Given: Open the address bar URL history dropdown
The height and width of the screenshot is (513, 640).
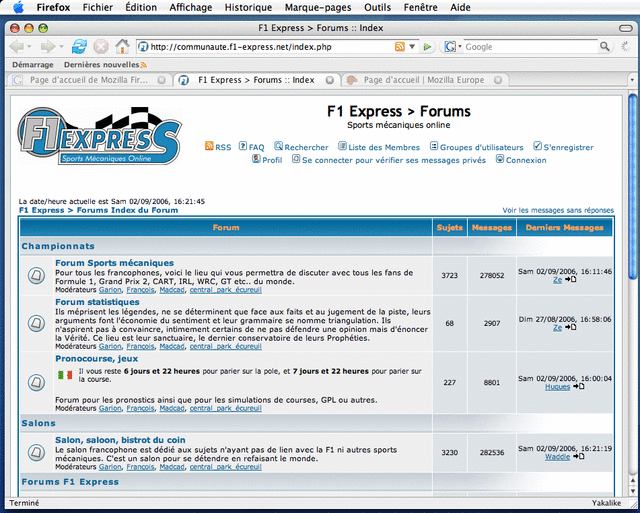Looking at the screenshot, I should (412, 47).
